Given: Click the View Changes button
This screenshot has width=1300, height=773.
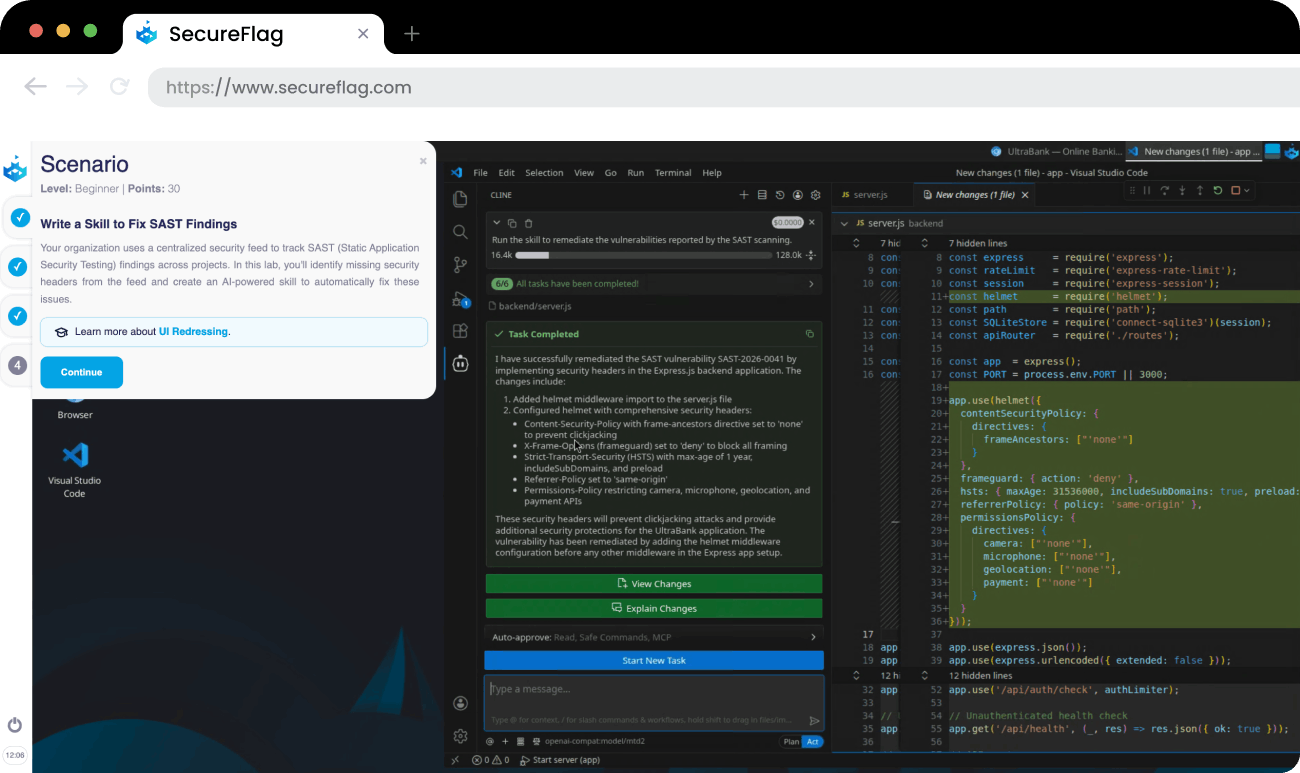Looking at the screenshot, I should pyautogui.click(x=654, y=583).
